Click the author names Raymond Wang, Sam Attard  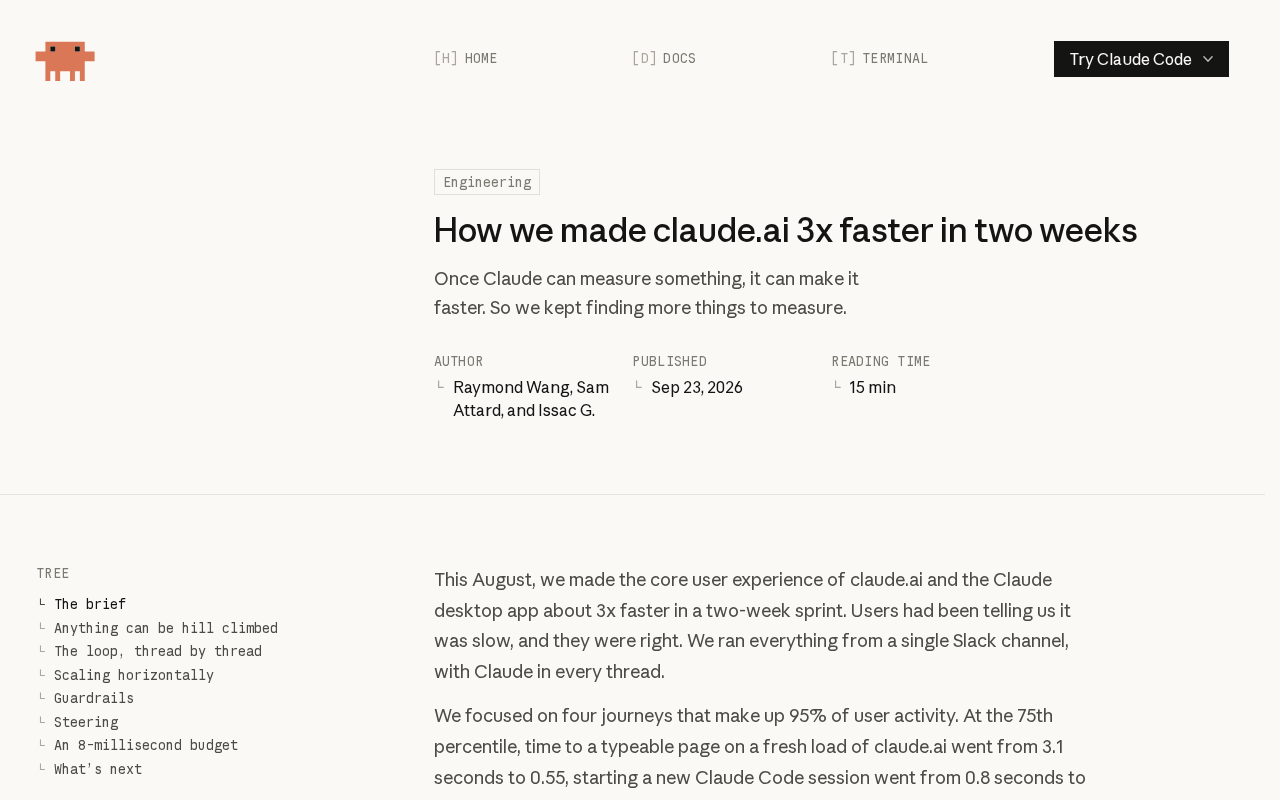[x=531, y=398]
